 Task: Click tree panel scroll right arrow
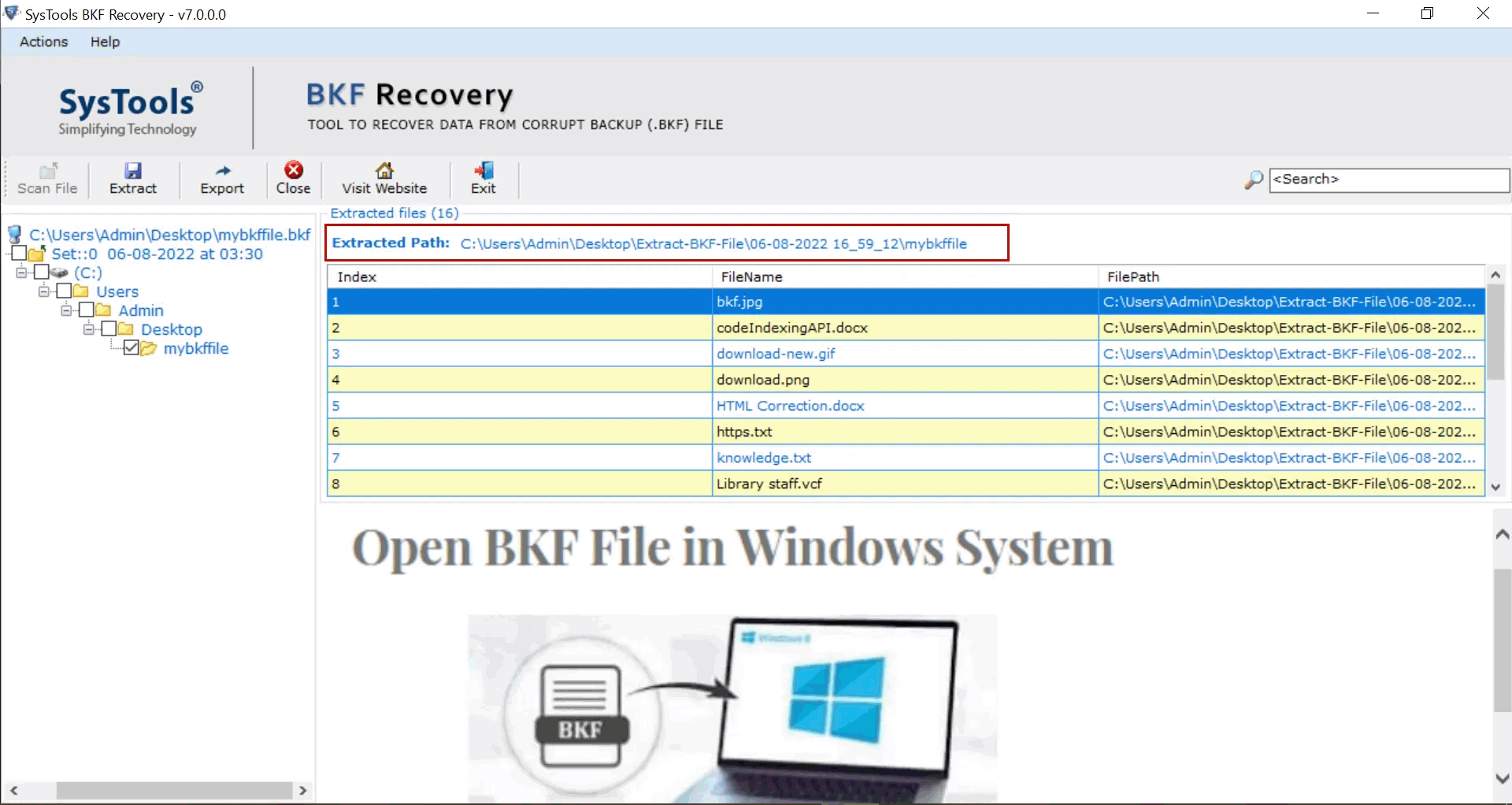(303, 790)
